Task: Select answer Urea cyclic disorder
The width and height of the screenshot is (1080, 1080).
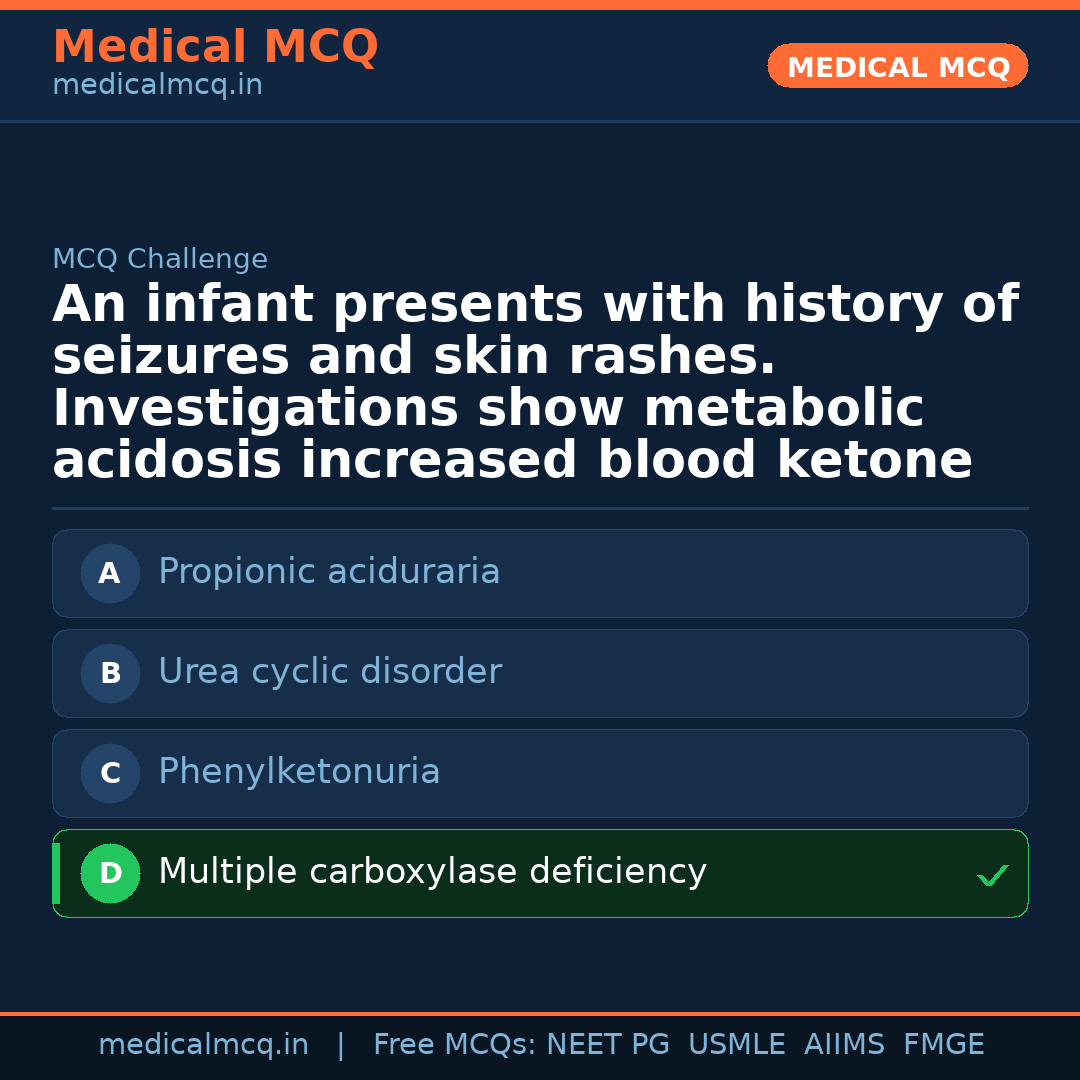Action: [x=330, y=672]
